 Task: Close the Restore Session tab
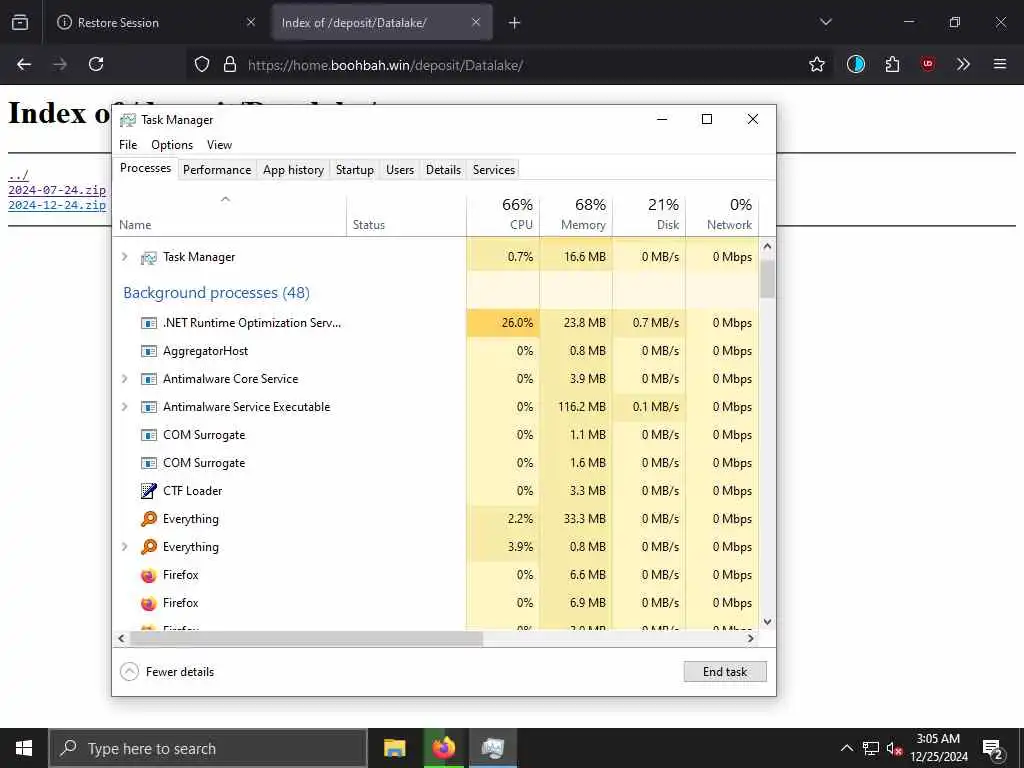[251, 22]
